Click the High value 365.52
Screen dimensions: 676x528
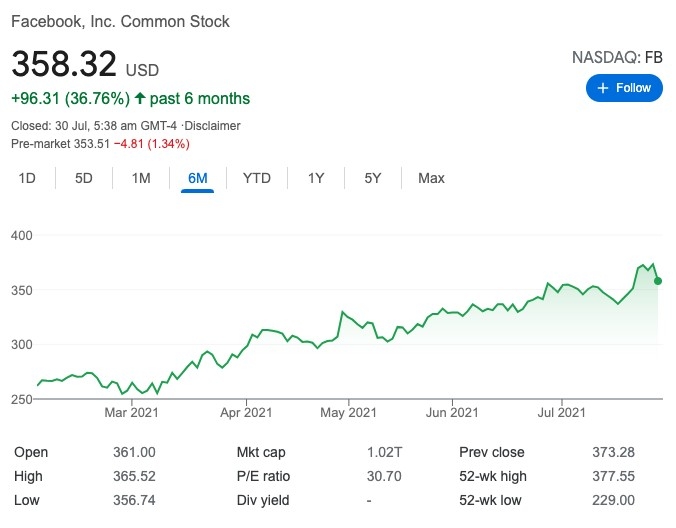tap(134, 476)
